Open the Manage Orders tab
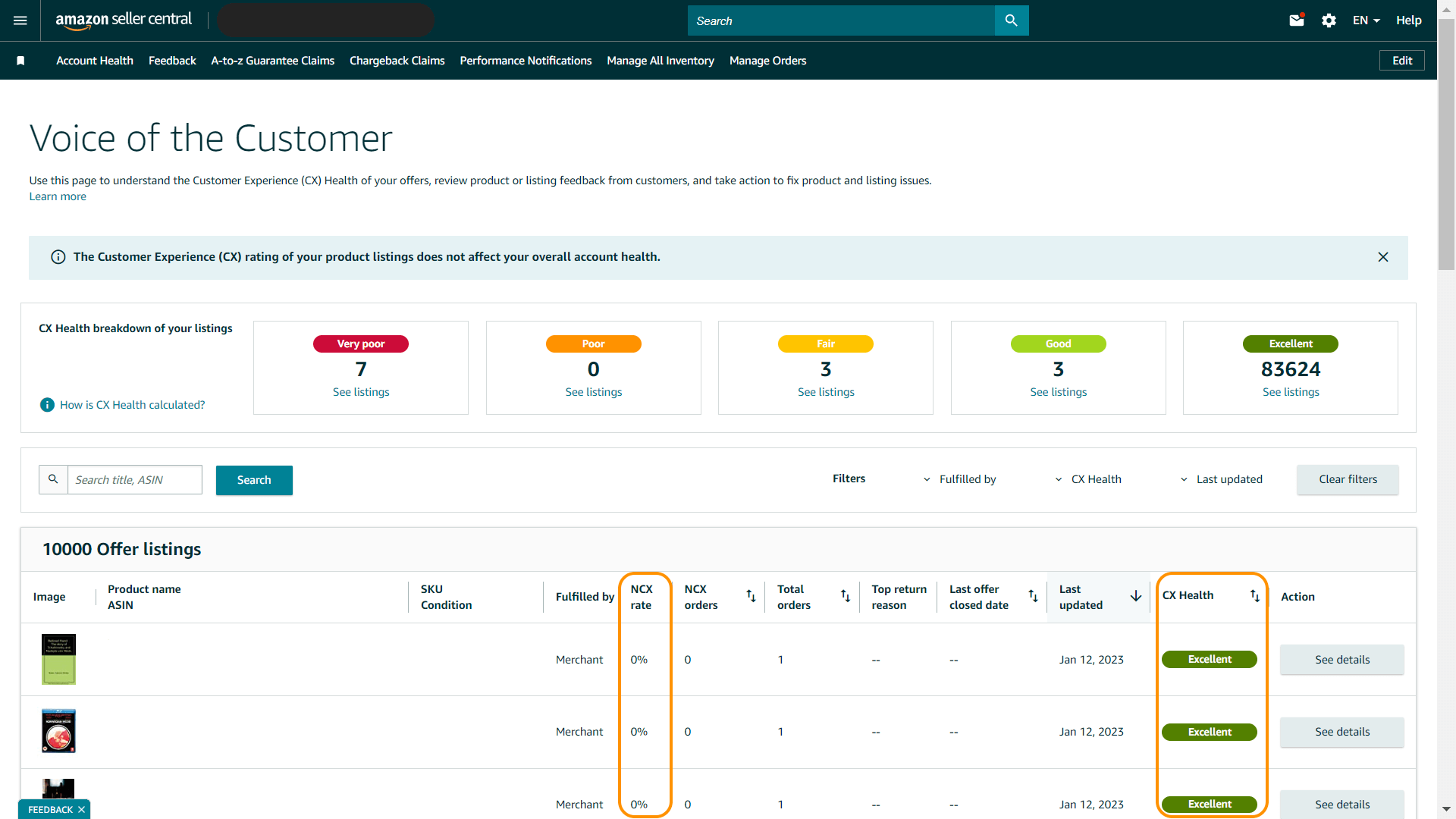This screenshot has height=819, width=1456. [x=767, y=61]
